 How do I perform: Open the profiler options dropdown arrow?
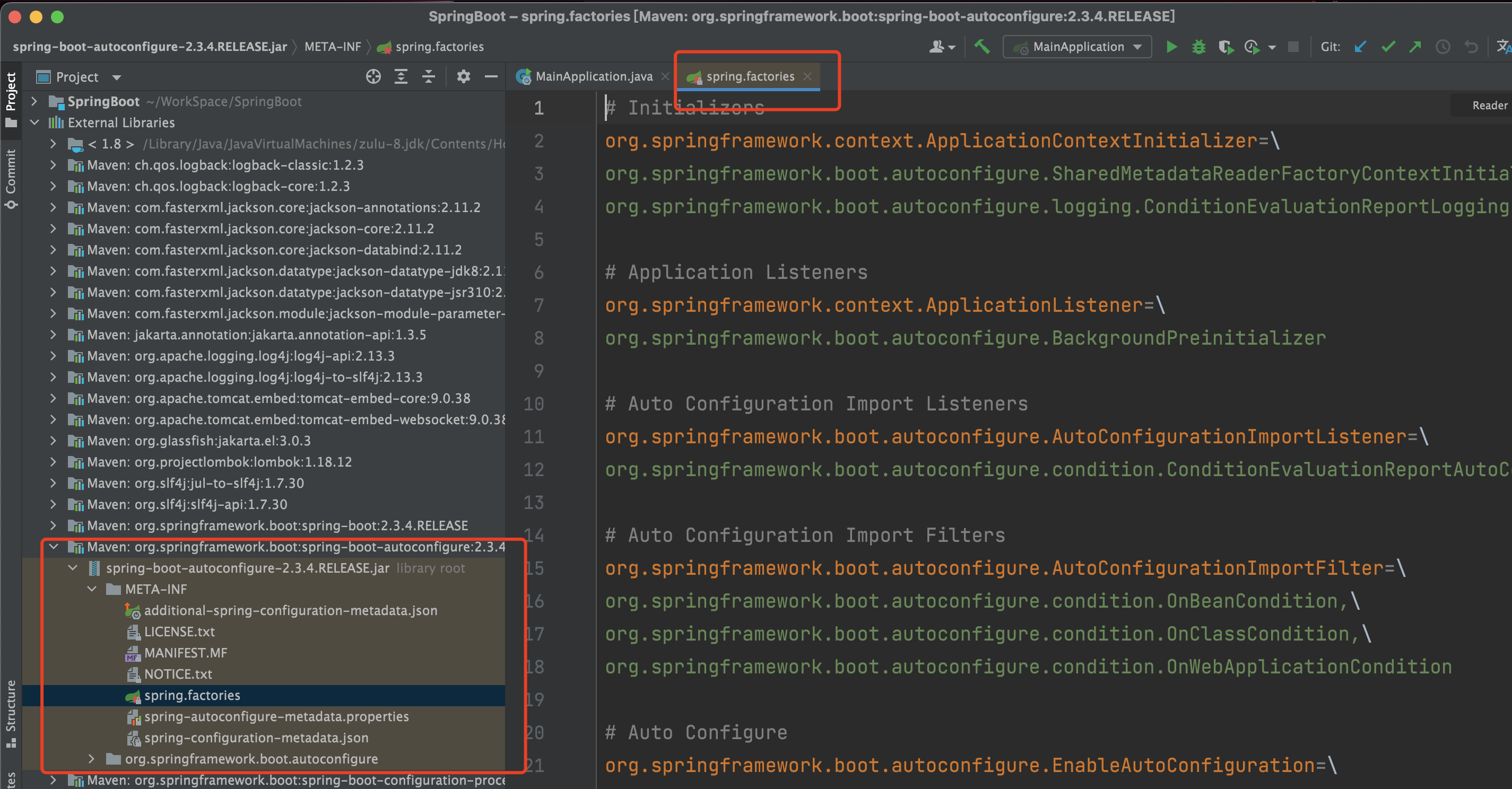point(1272,48)
